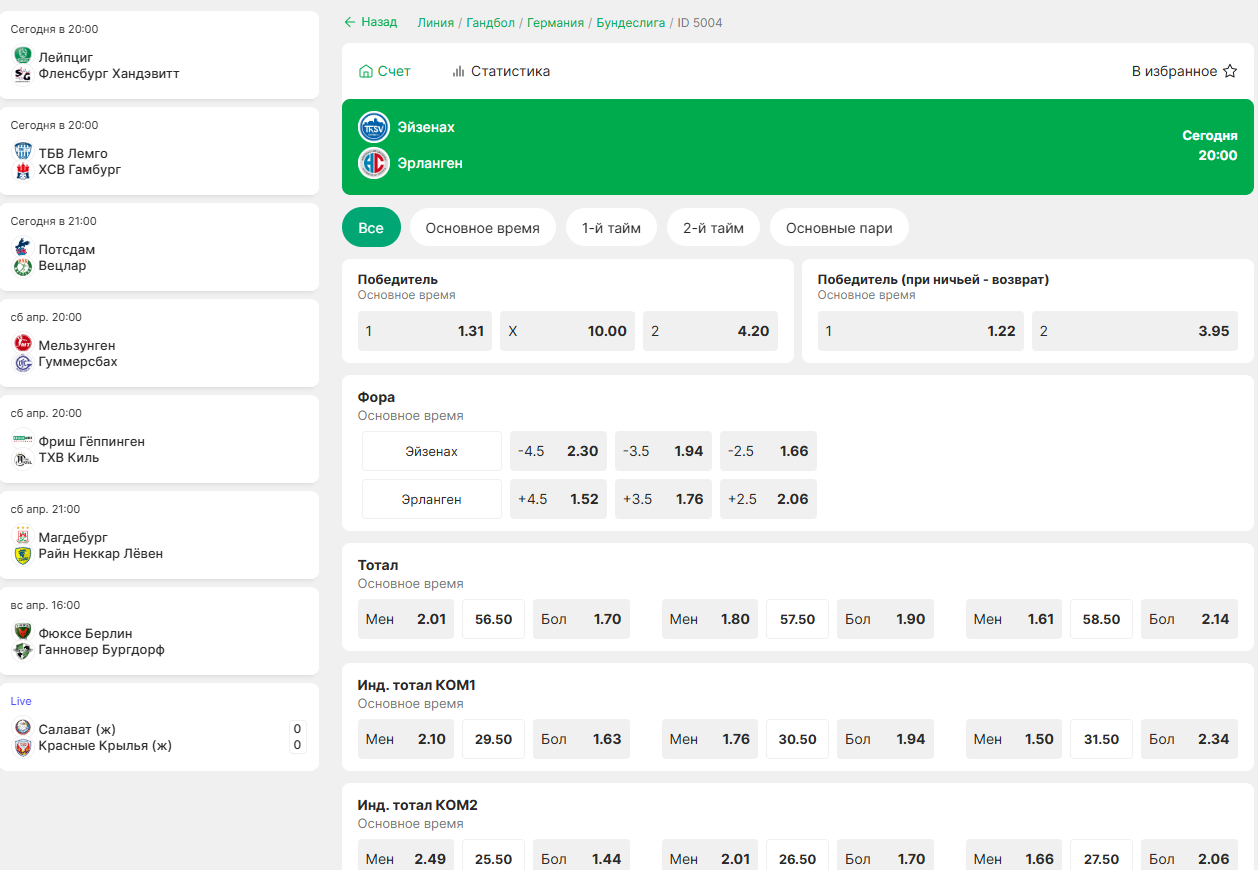1258x870 pixels.
Task: Pick Эрланген handicap +2.5 at 2.06
Action: pos(768,499)
